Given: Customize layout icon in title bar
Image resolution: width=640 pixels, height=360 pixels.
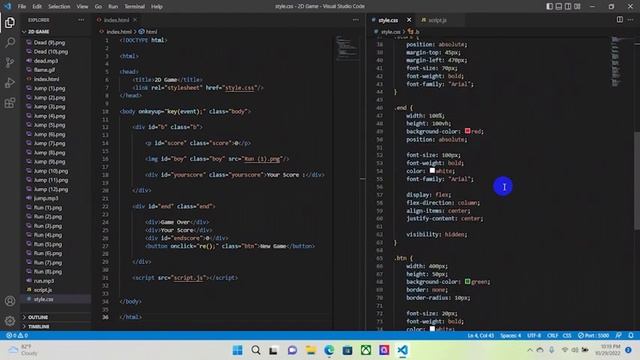Looking at the screenshot, I should (x=577, y=7).
